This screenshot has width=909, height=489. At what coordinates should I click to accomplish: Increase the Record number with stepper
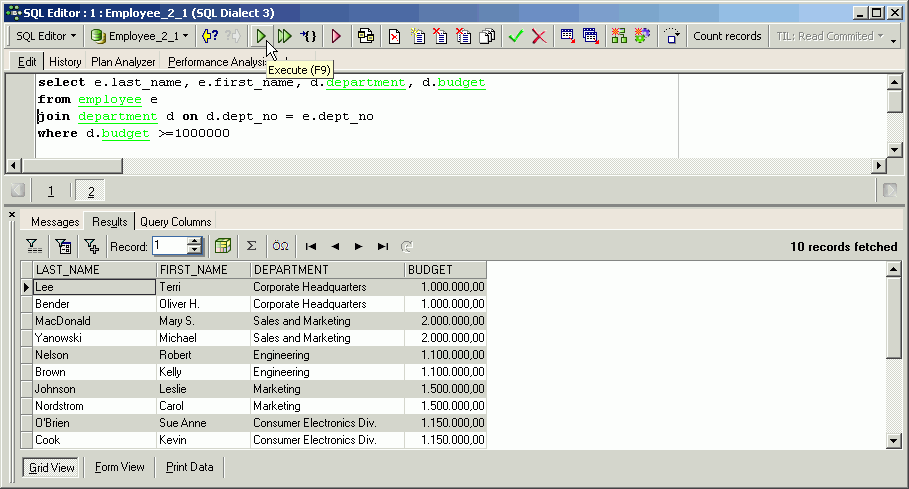196,242
